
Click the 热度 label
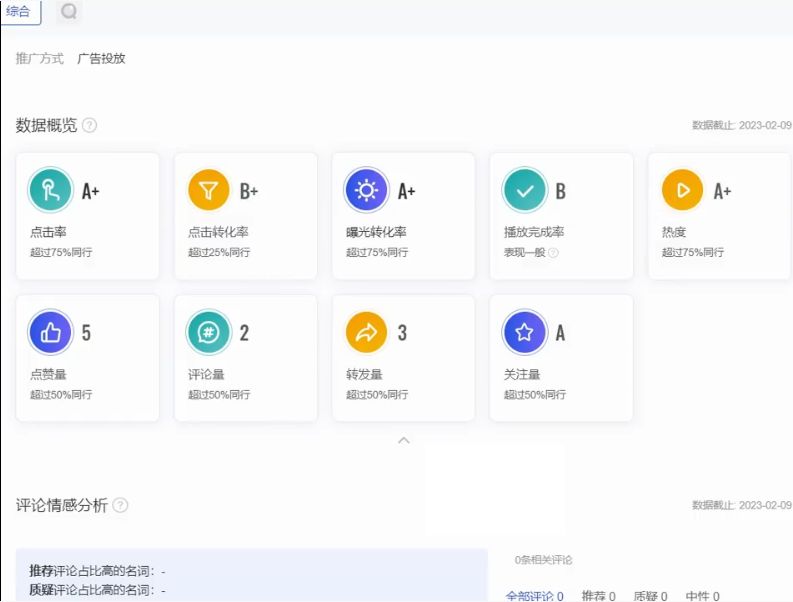[674, 232]
